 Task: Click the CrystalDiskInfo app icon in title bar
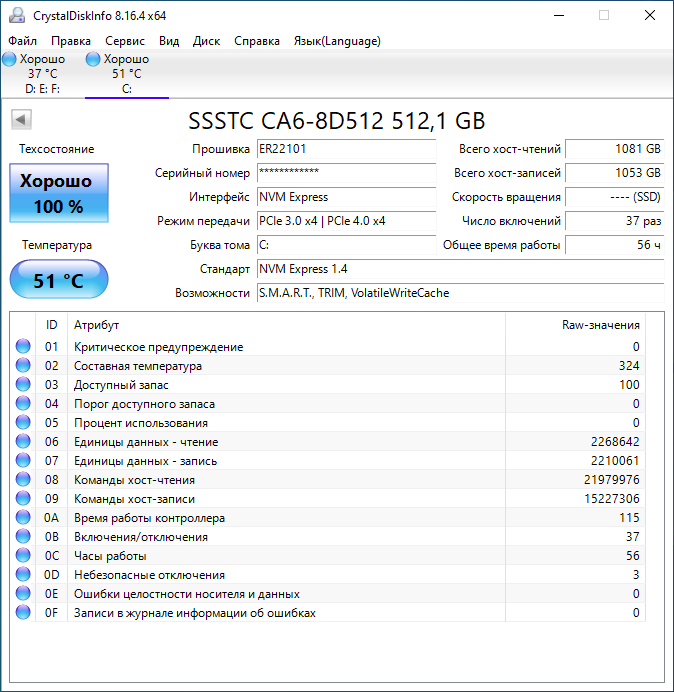17,15
